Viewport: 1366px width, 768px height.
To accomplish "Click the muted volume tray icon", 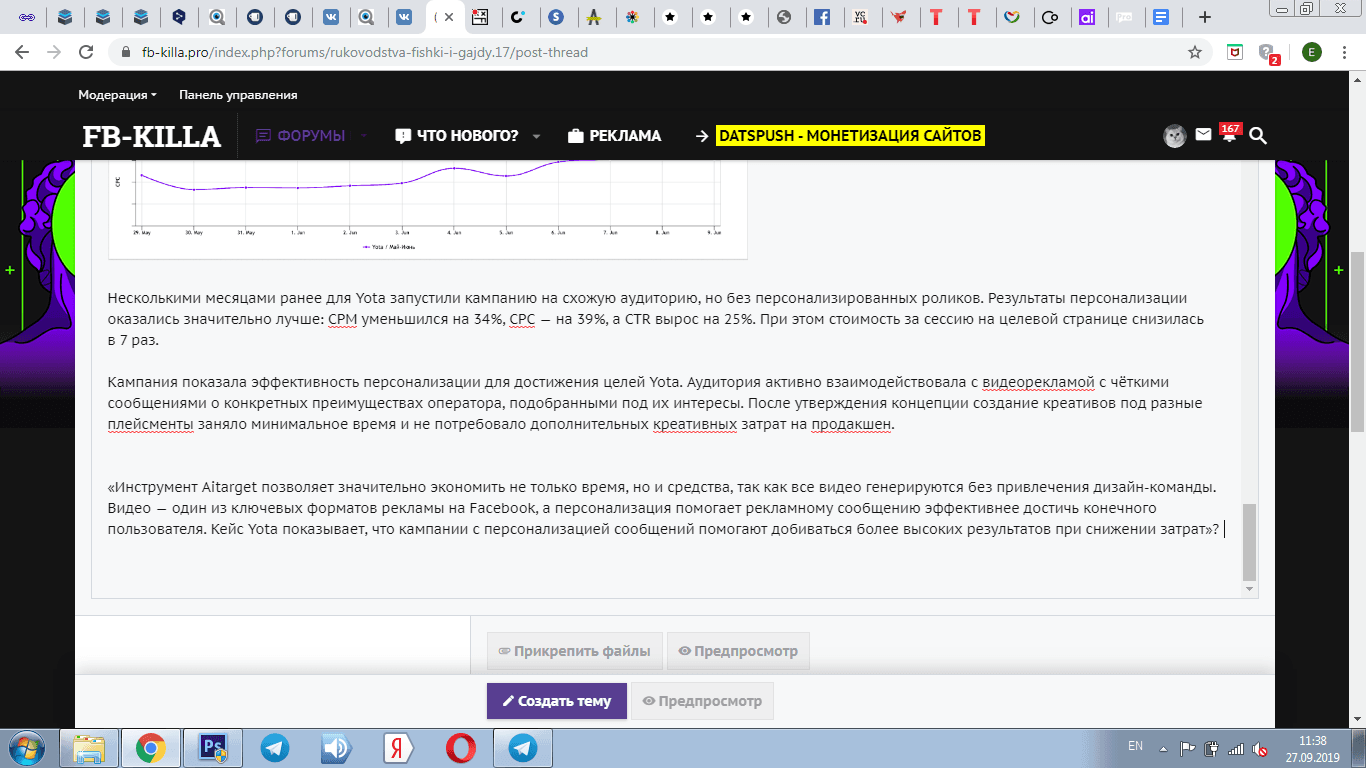I will click(x=1262, y=748).
